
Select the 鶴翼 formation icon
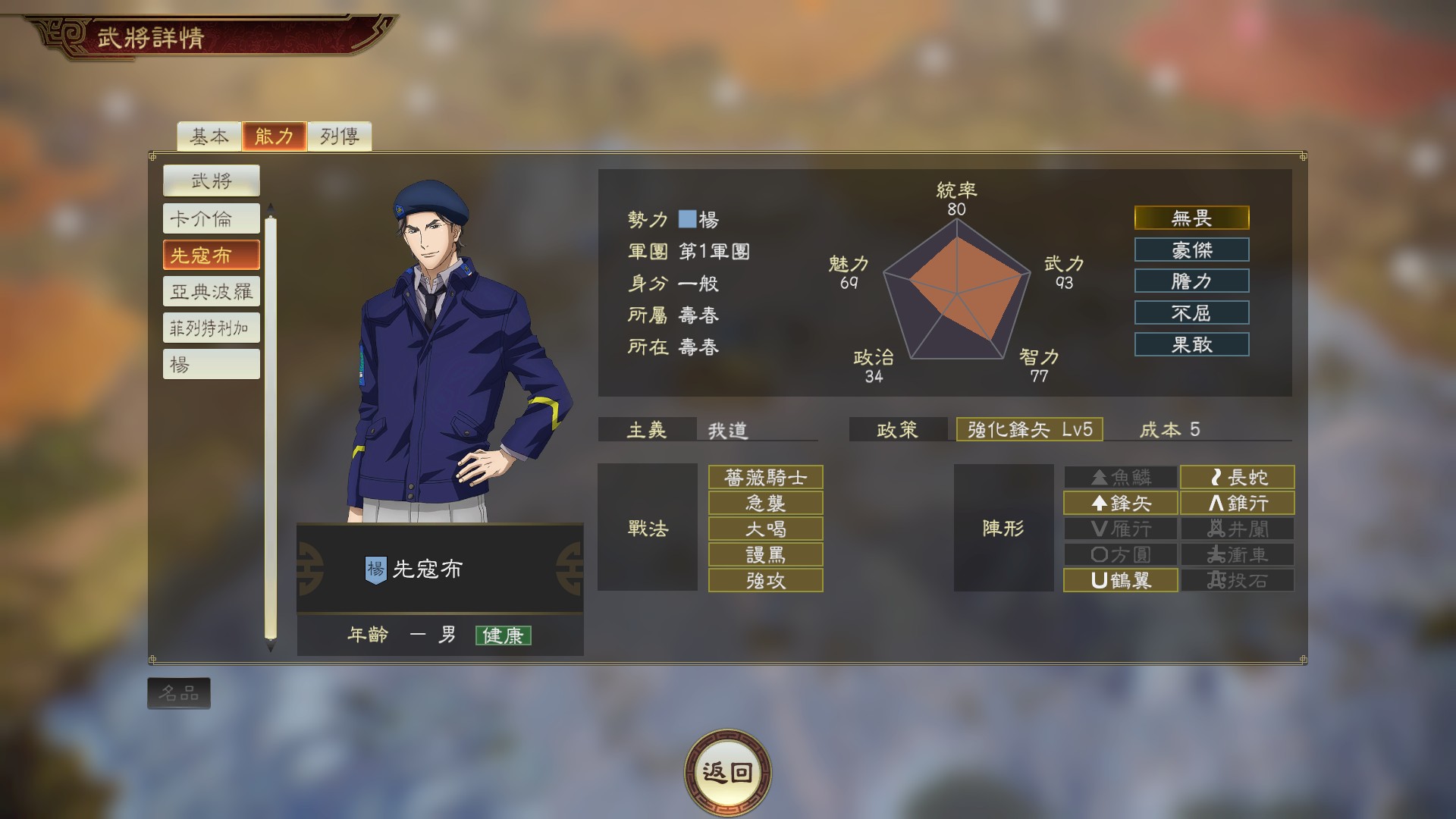(1121, 580)
